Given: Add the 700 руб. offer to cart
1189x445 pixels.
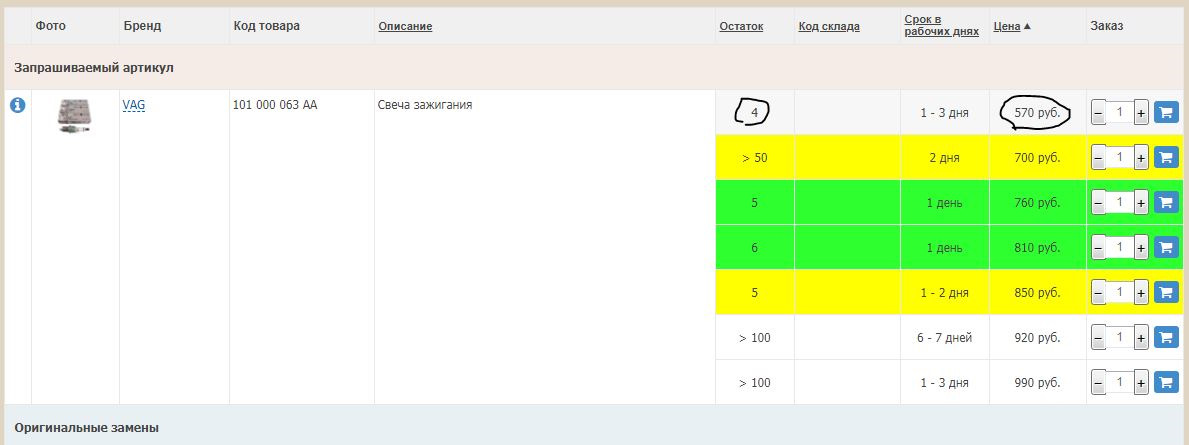Looking at the screenshot, I should (x=1166, y=158).
